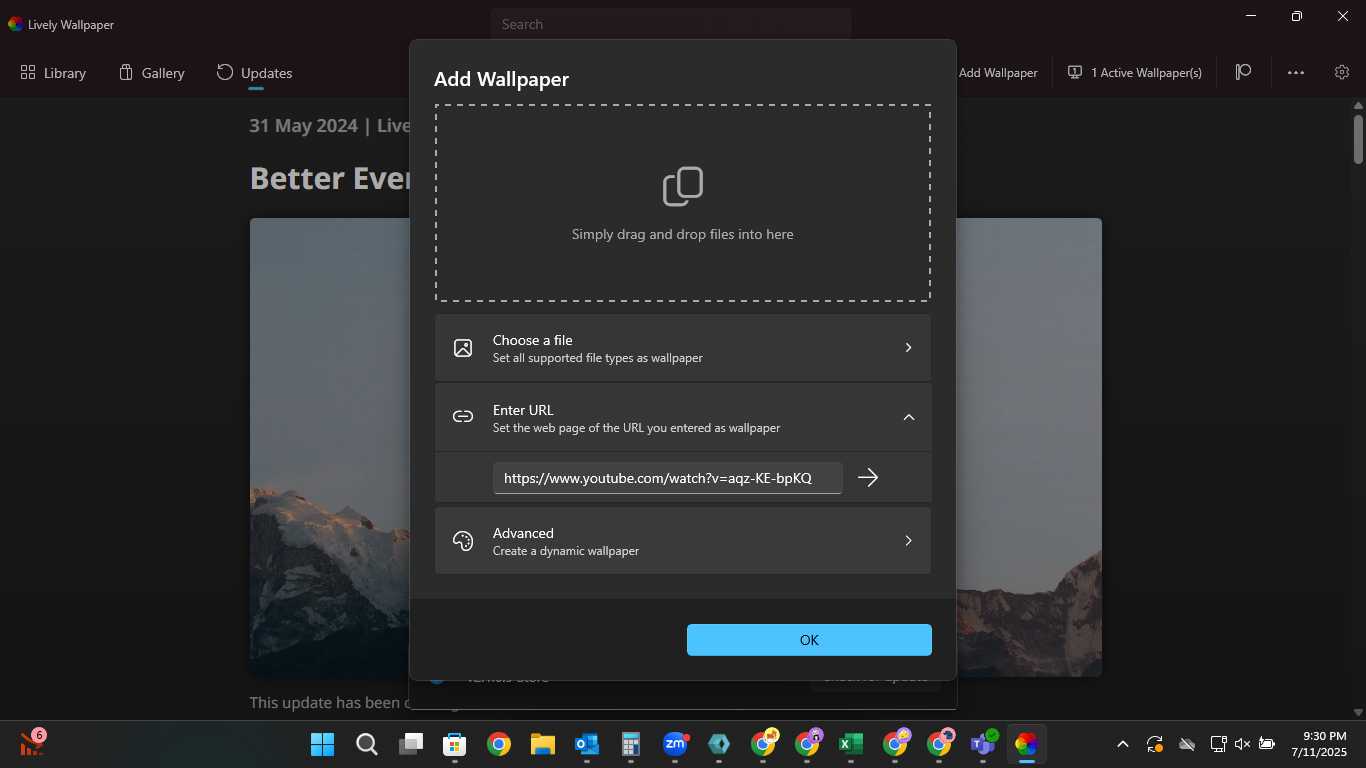Select the Choose a file option
The image size is (1366, 768).
tap(683, 348)
